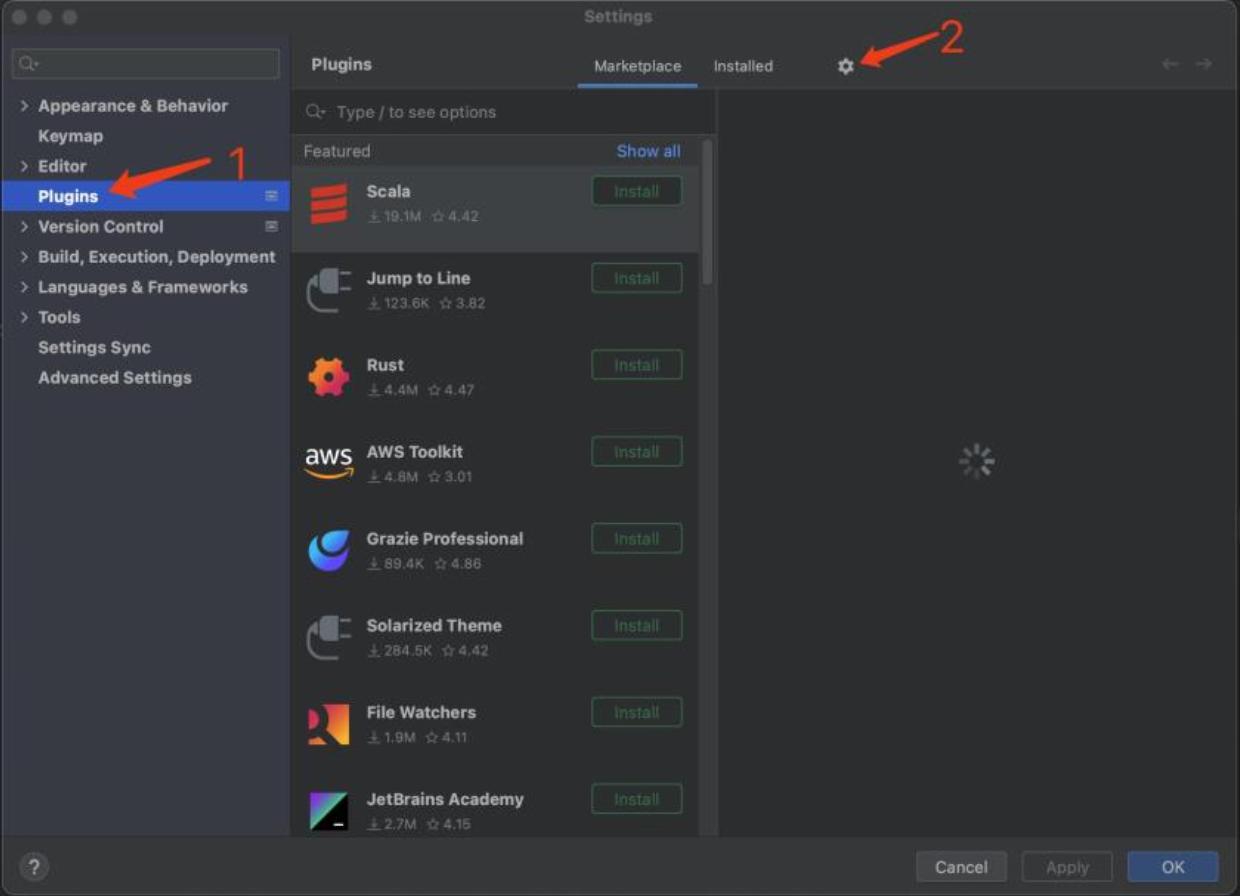
Task: Click the plugin list vertical scrollbar
Action: pyautogui.click(x=708, y=212)
